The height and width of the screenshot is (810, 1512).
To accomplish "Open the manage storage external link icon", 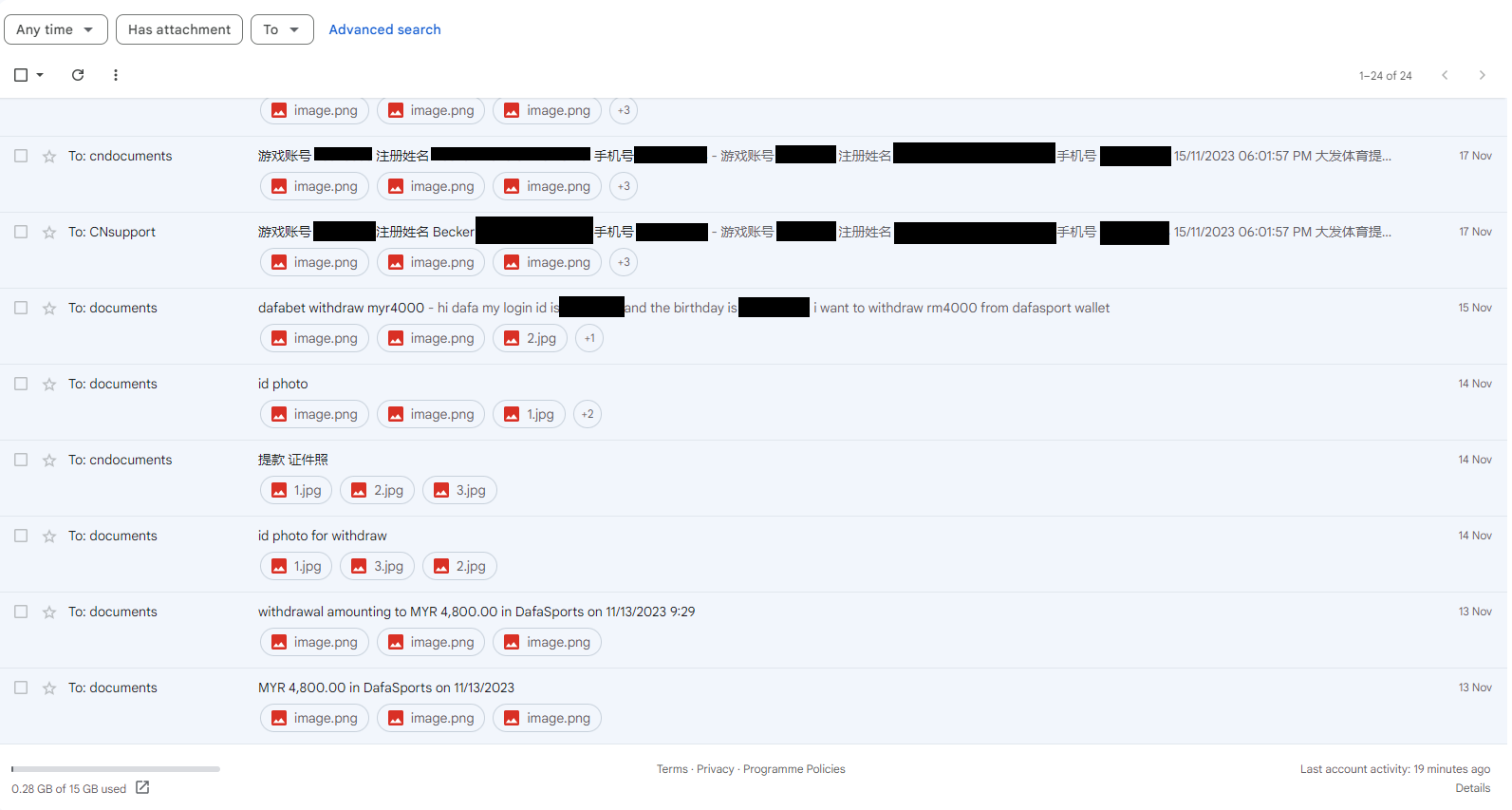I will tap(142, 788).
